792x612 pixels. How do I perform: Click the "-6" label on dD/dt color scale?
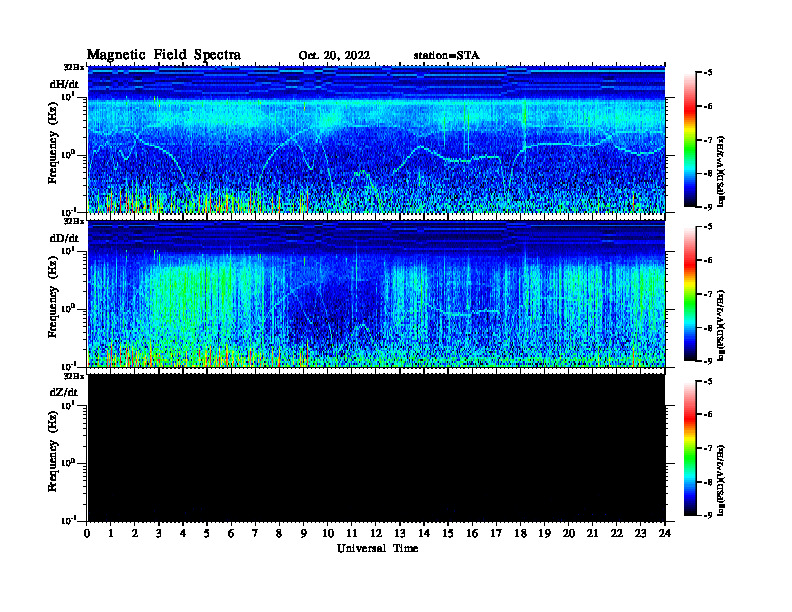(708, 261)
